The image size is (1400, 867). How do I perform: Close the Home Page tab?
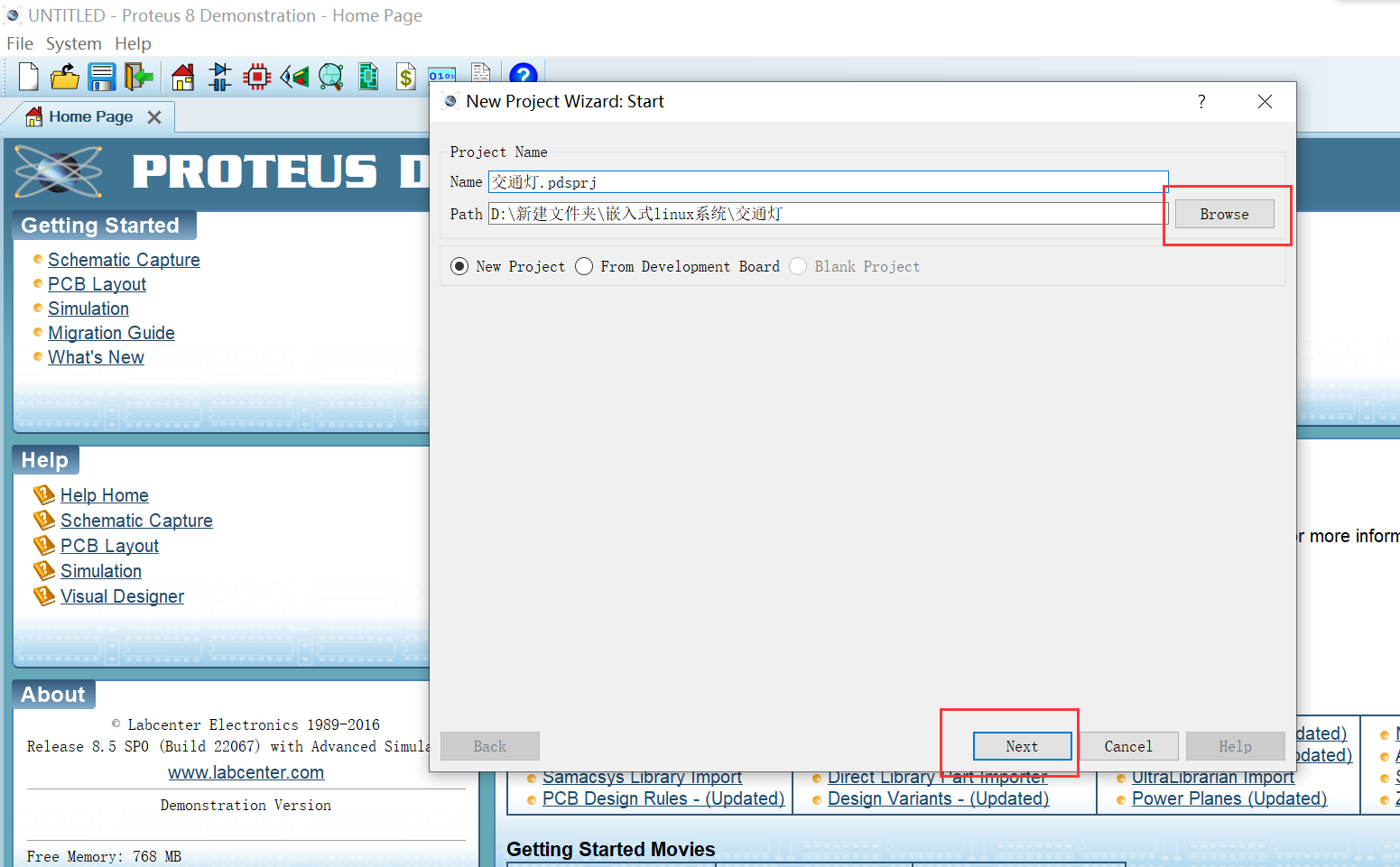pyautogui.click(x=154, y=117)
